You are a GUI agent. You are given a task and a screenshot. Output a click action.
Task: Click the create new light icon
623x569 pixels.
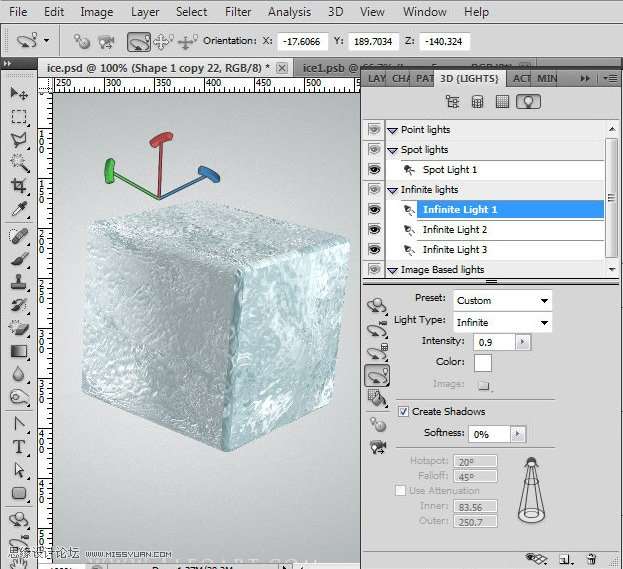tap(565, 559)
